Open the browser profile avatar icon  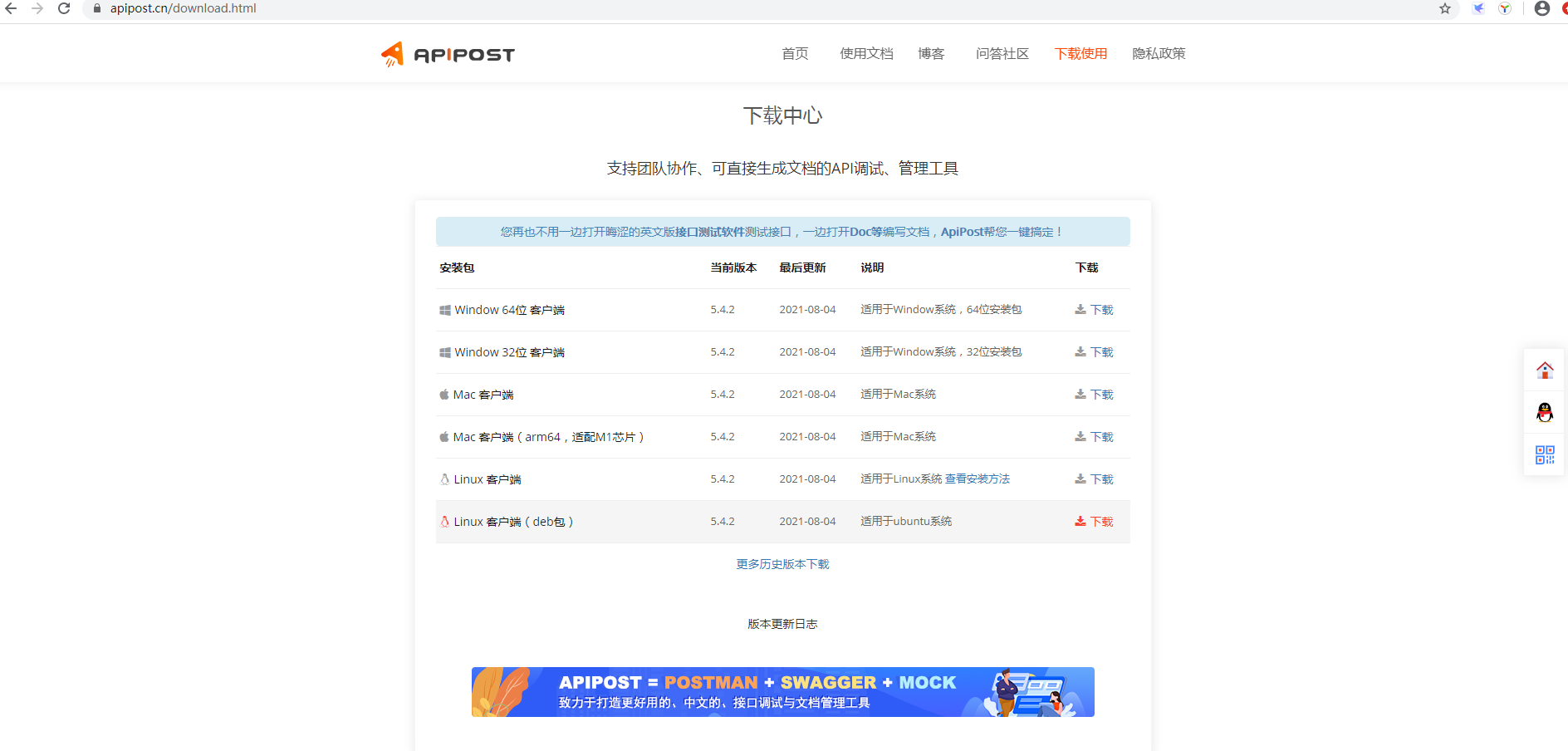(x=1542, y=8)
